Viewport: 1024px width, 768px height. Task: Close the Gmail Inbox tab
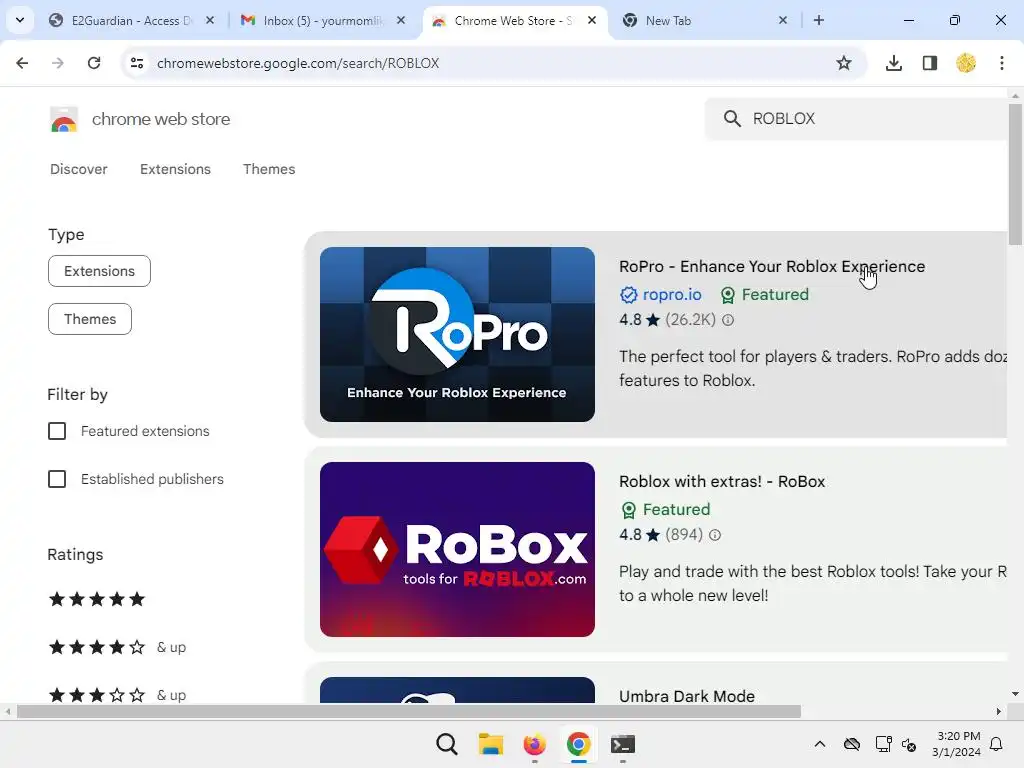(401, 20)
